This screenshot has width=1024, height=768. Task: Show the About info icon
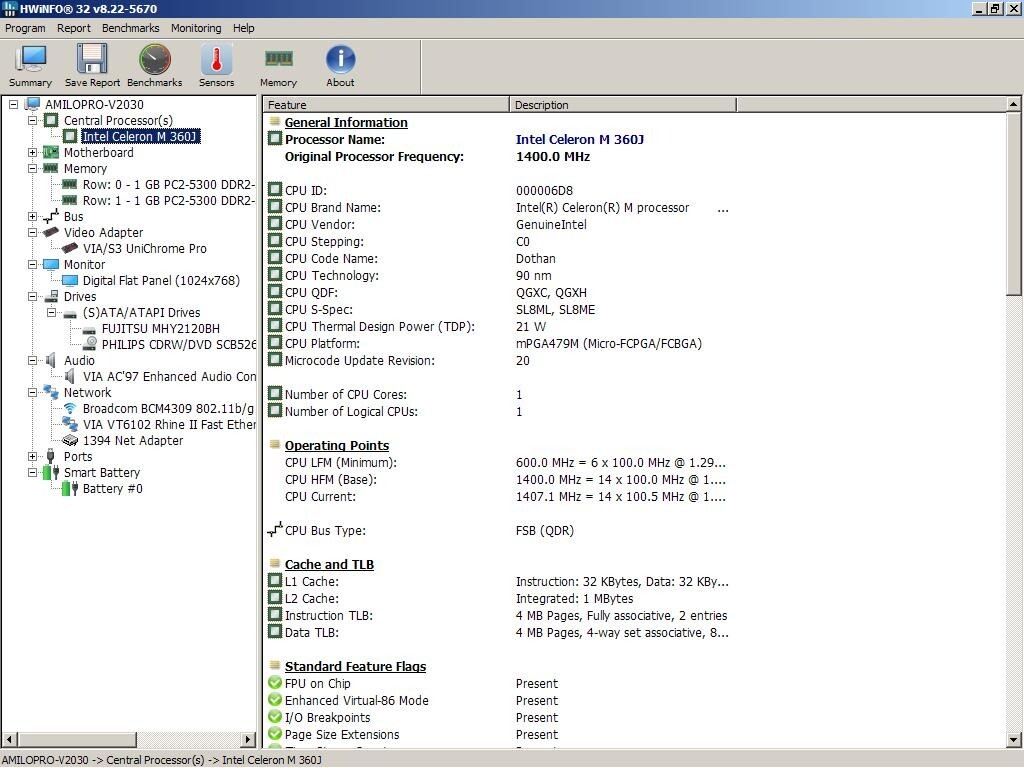pos(340,59)
